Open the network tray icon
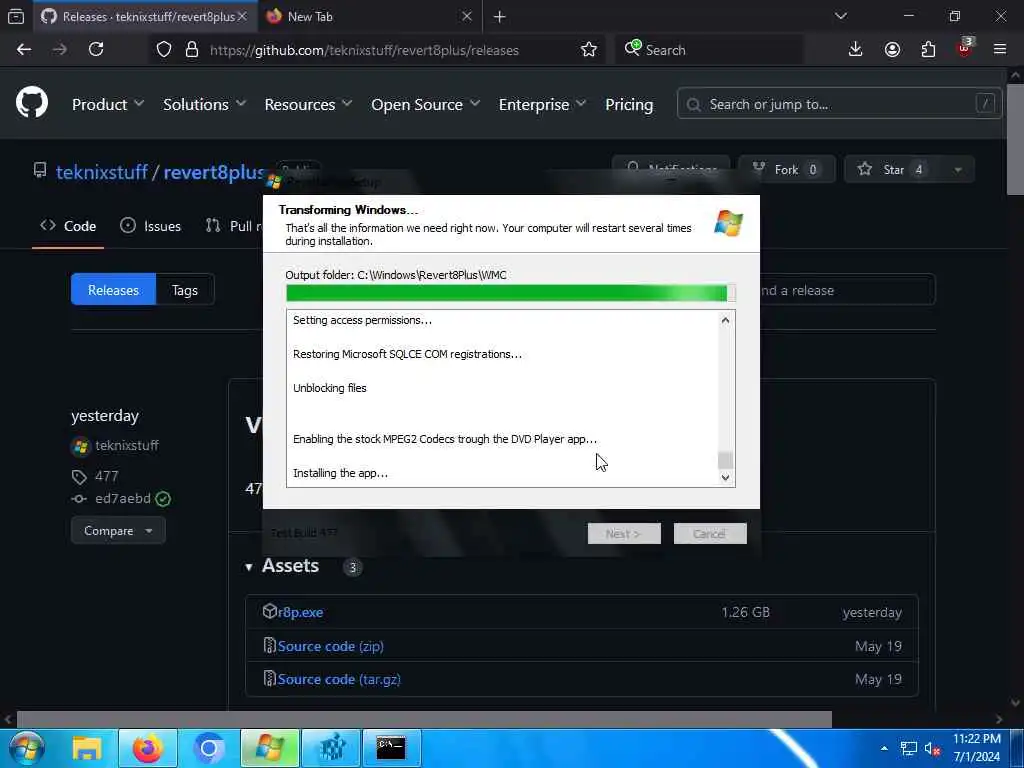This screenshot has height=768, width=1024. click(908, 749)
